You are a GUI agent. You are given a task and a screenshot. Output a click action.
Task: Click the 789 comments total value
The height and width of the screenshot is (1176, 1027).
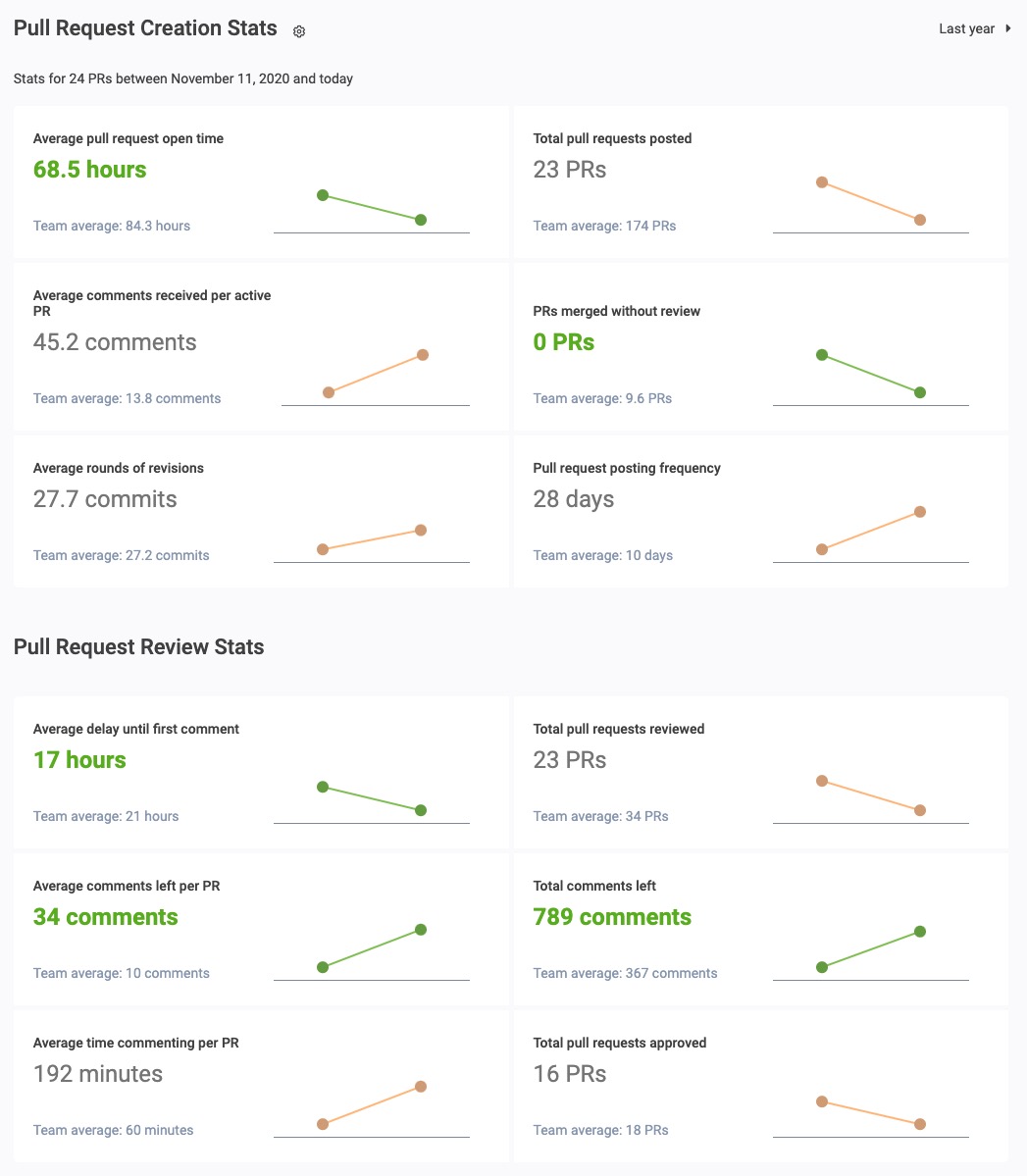612,917
